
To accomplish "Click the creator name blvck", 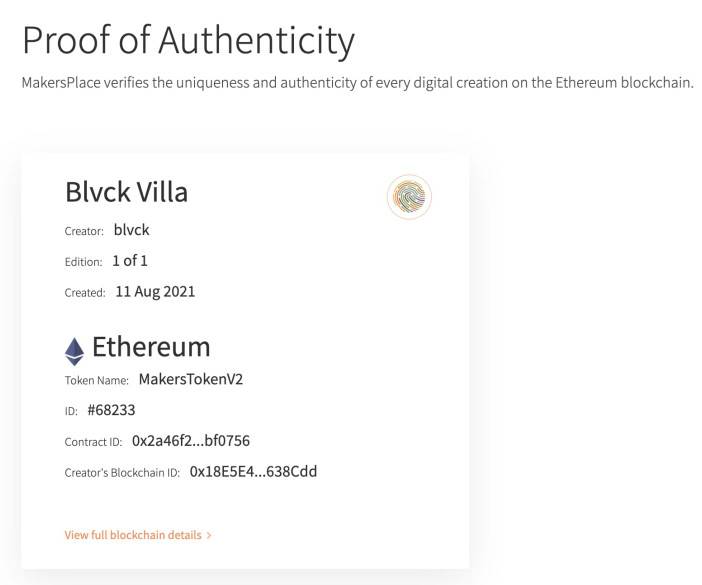I will tap(132, 229).
